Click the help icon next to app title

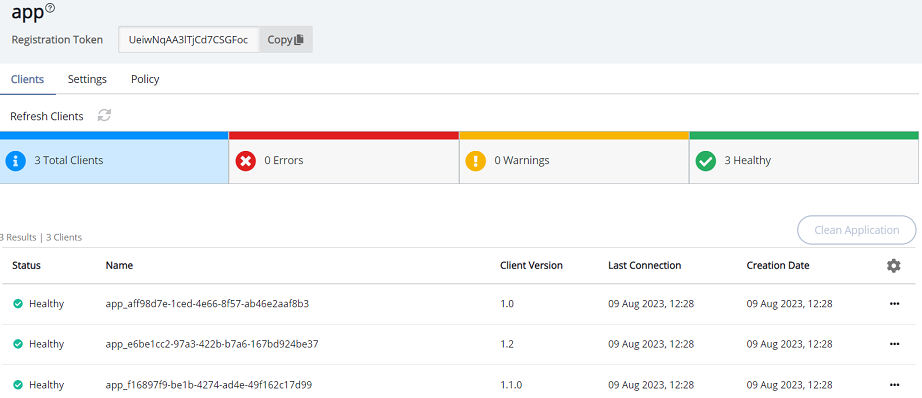[50, 8]
